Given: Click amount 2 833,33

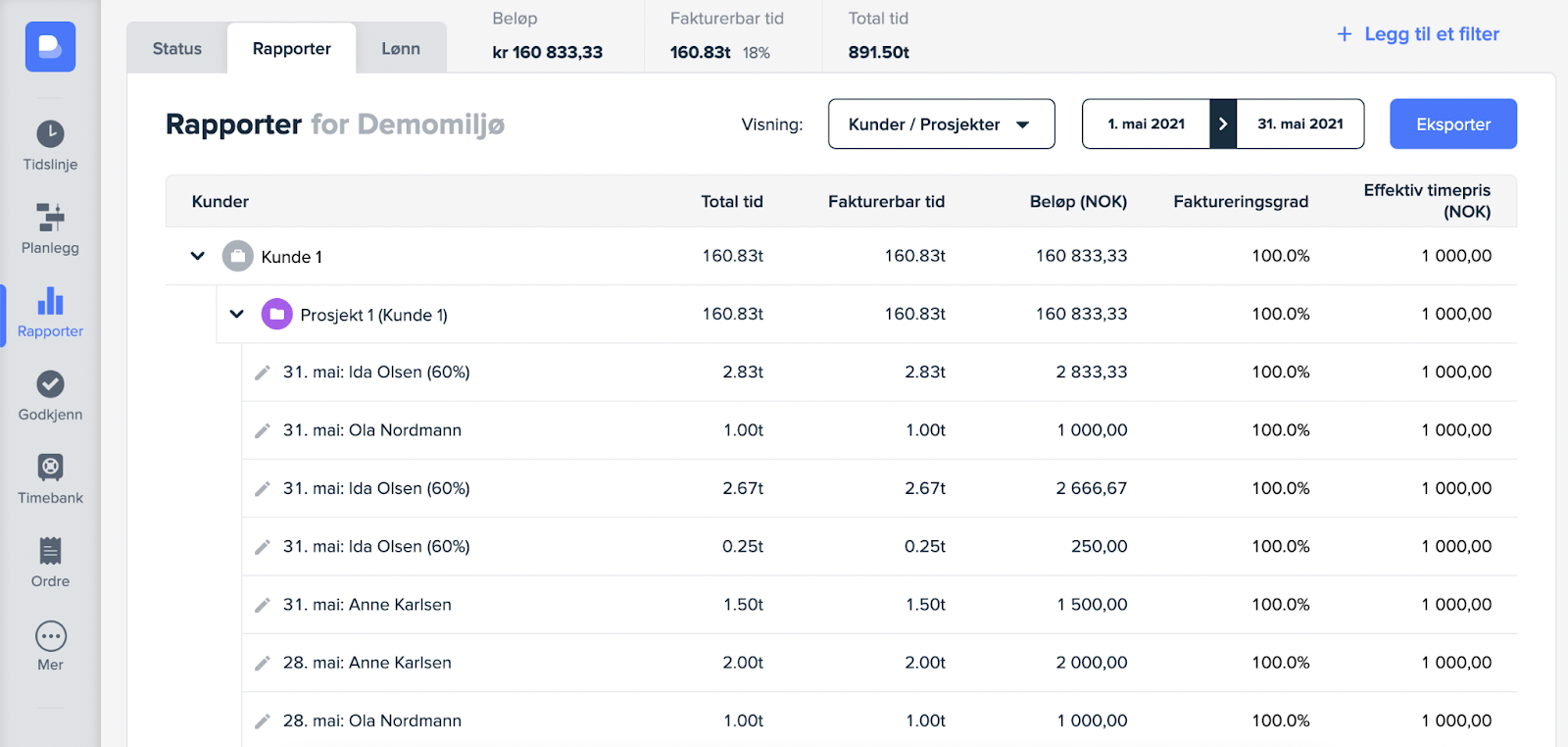Looking at the screenshot, I should point(1092,373).
